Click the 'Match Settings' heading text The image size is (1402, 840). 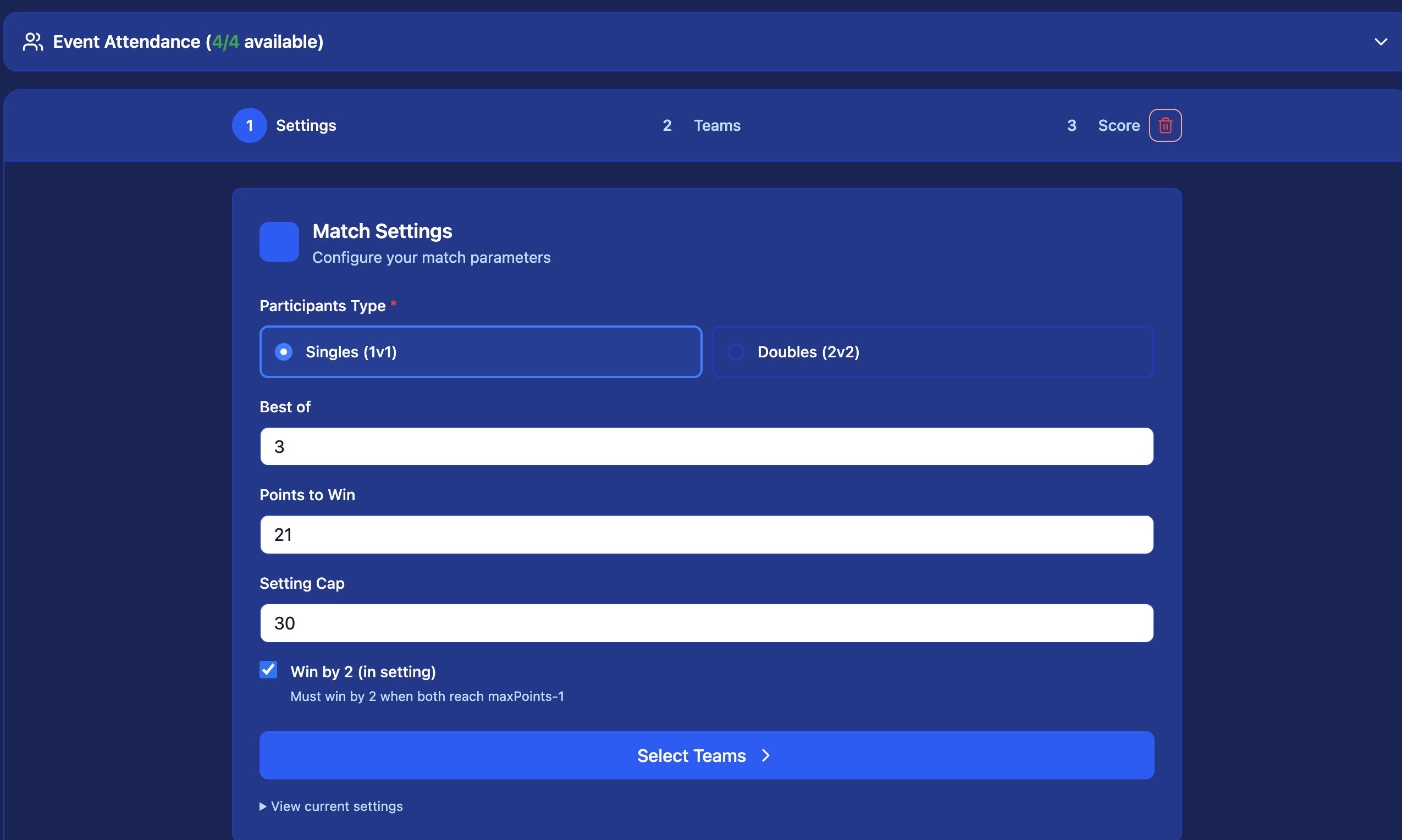(x=382, y=231)
